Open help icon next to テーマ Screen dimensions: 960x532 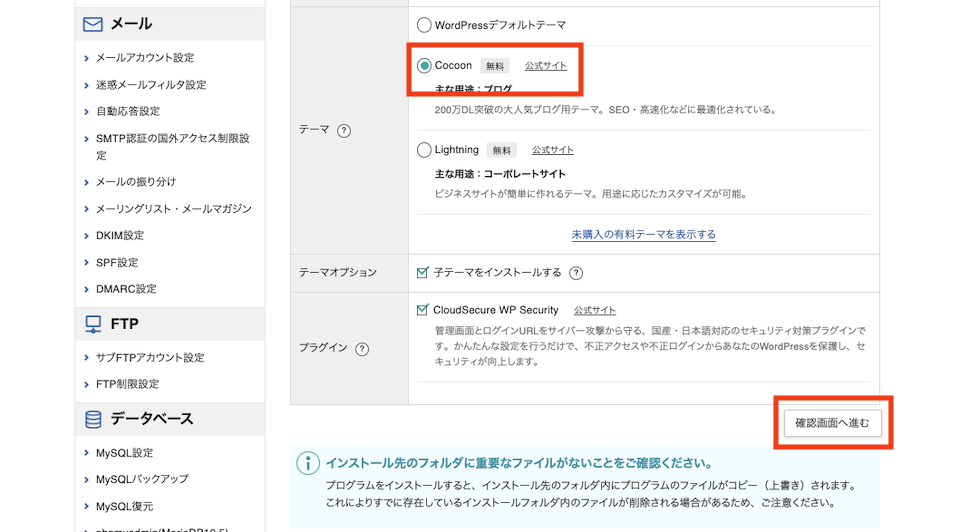344,130
